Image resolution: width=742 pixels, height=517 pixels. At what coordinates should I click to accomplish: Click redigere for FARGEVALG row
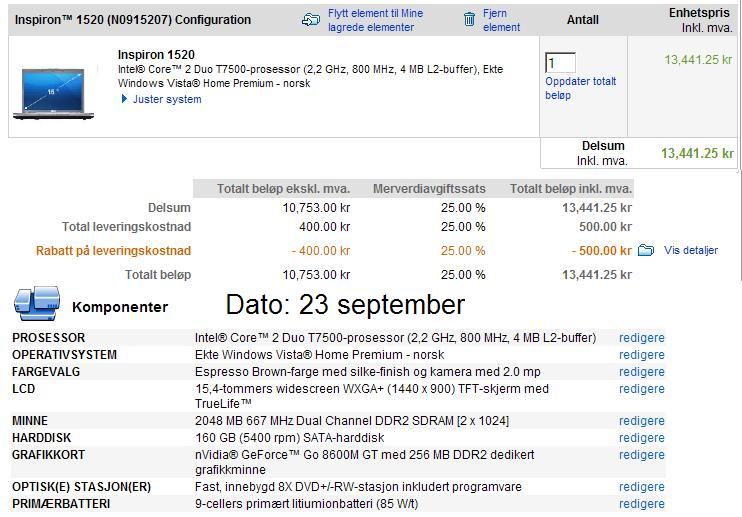(x=642, y=372)
